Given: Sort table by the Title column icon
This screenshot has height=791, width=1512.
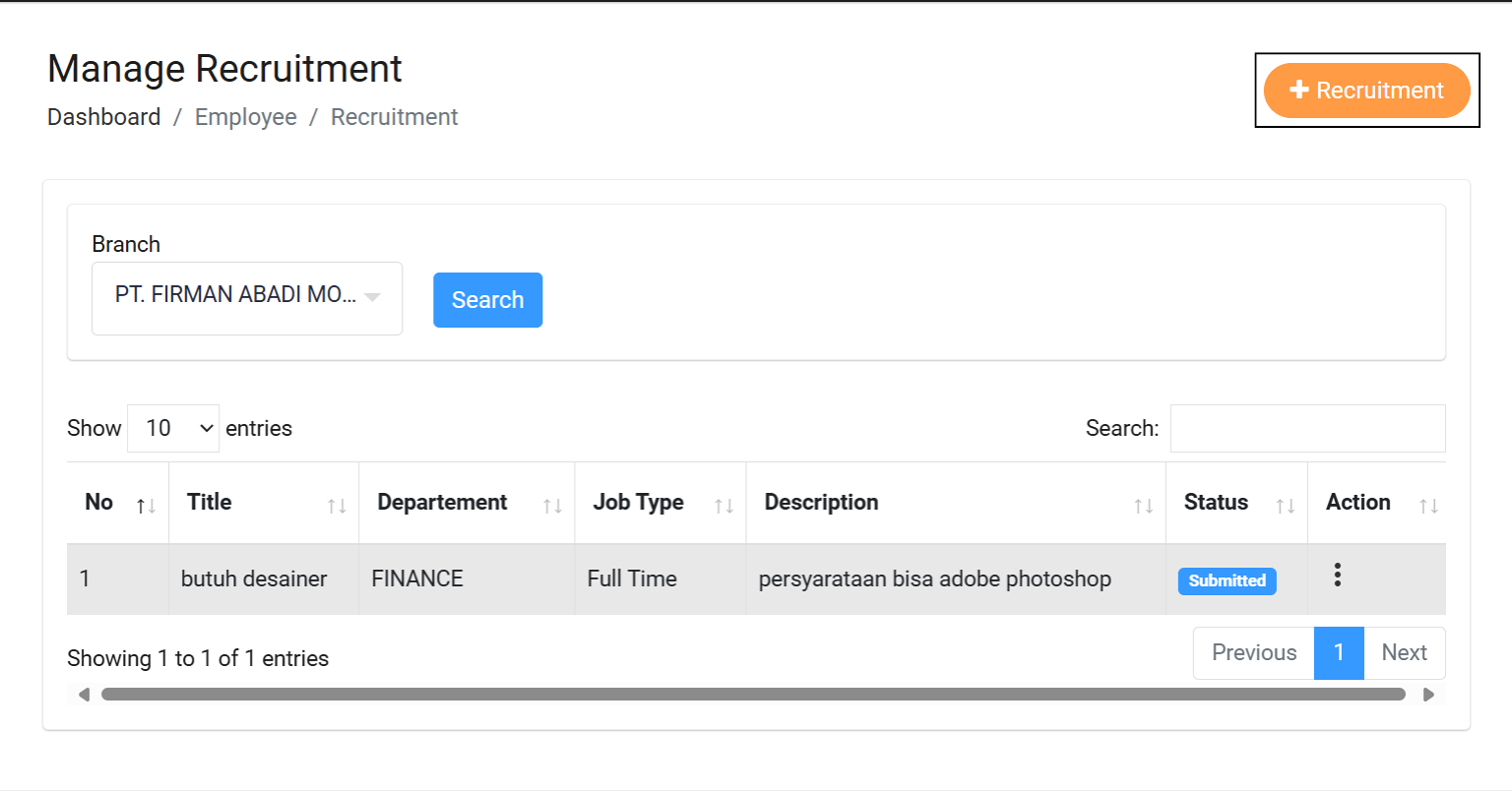Looking at the screenshot, I should point(337,506).
